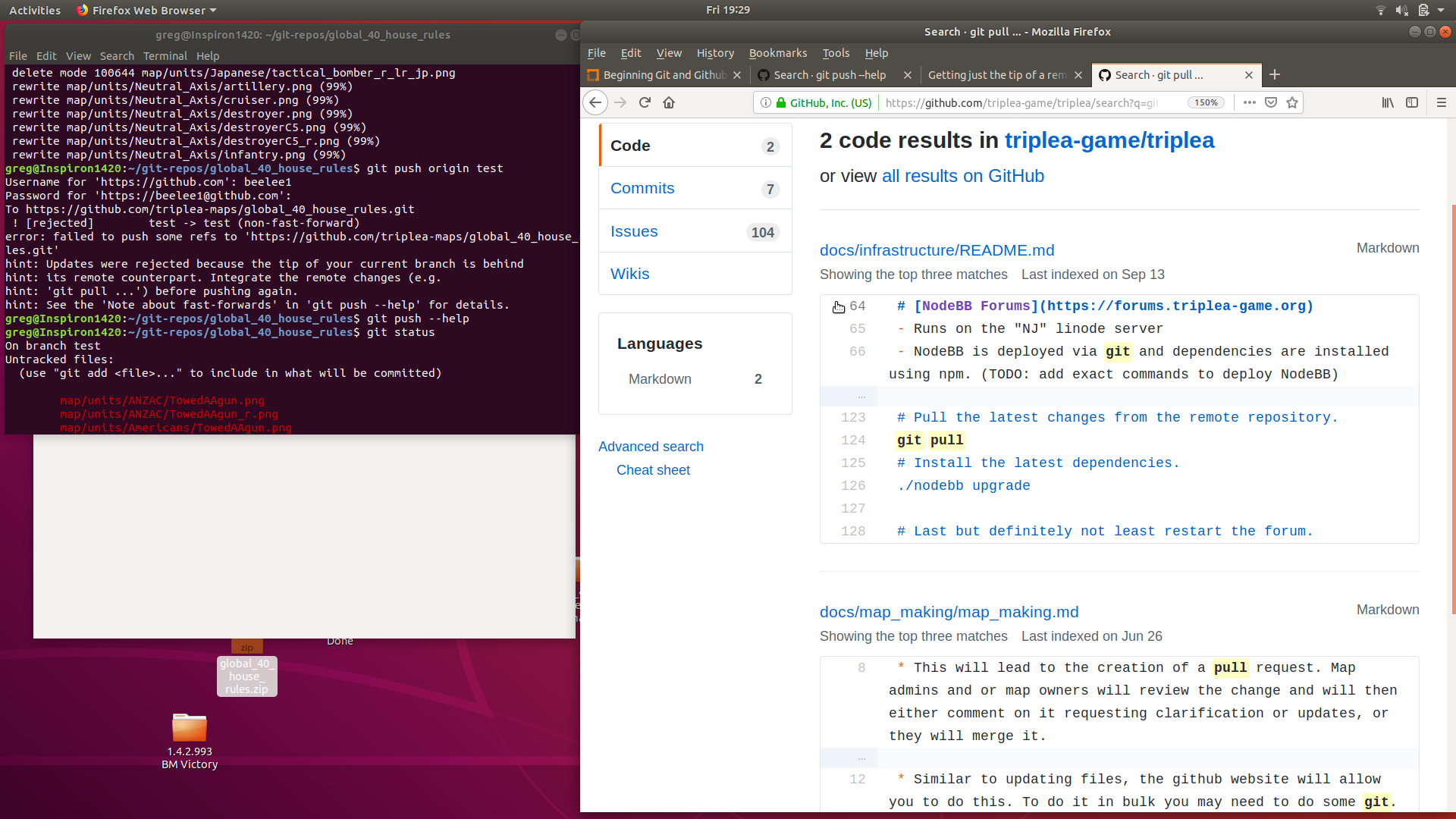This screenshot has height=819, width=1456.
Task: Click the Firefox forward arrow
Action: click(x=620, y=102)
